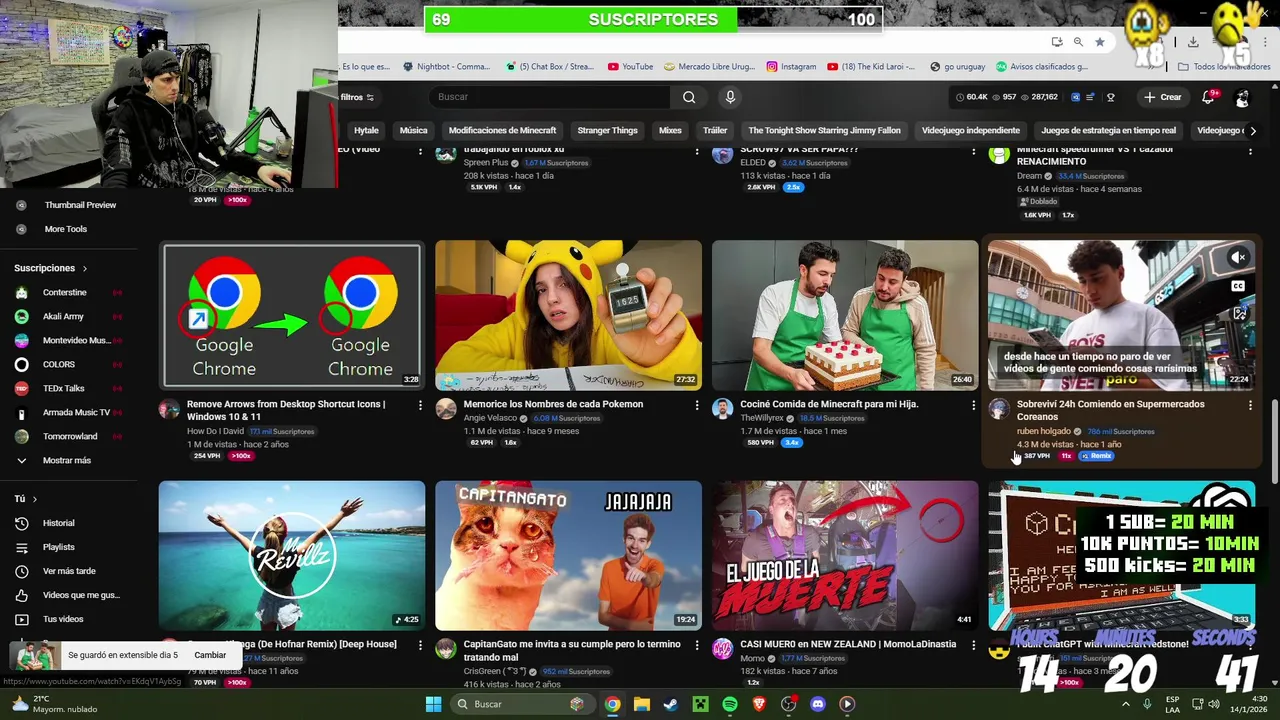The image size is (1280, 720).
Task: Click Cambiar in the saved toast
Action: click(210, 655)
